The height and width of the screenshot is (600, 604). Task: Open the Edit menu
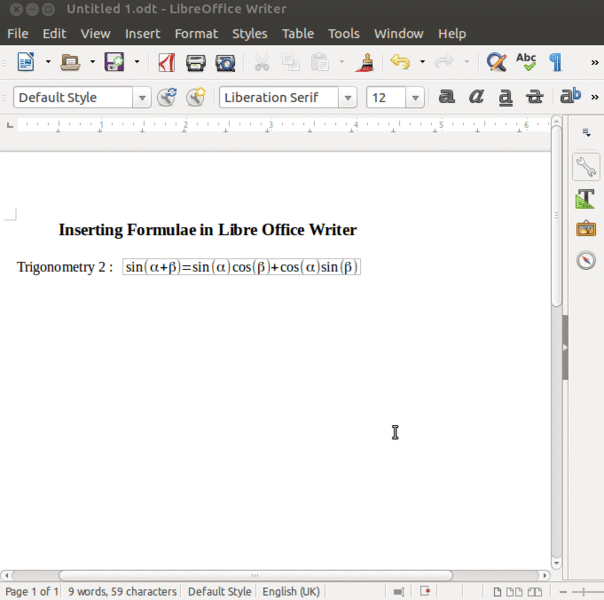click(54, 34)
